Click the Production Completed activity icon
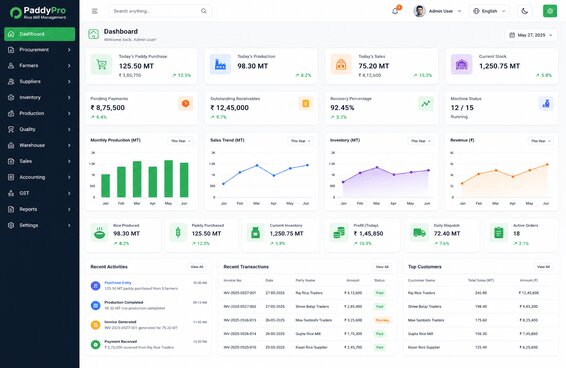The image size is (566, 368). click(x=95, y=306)
